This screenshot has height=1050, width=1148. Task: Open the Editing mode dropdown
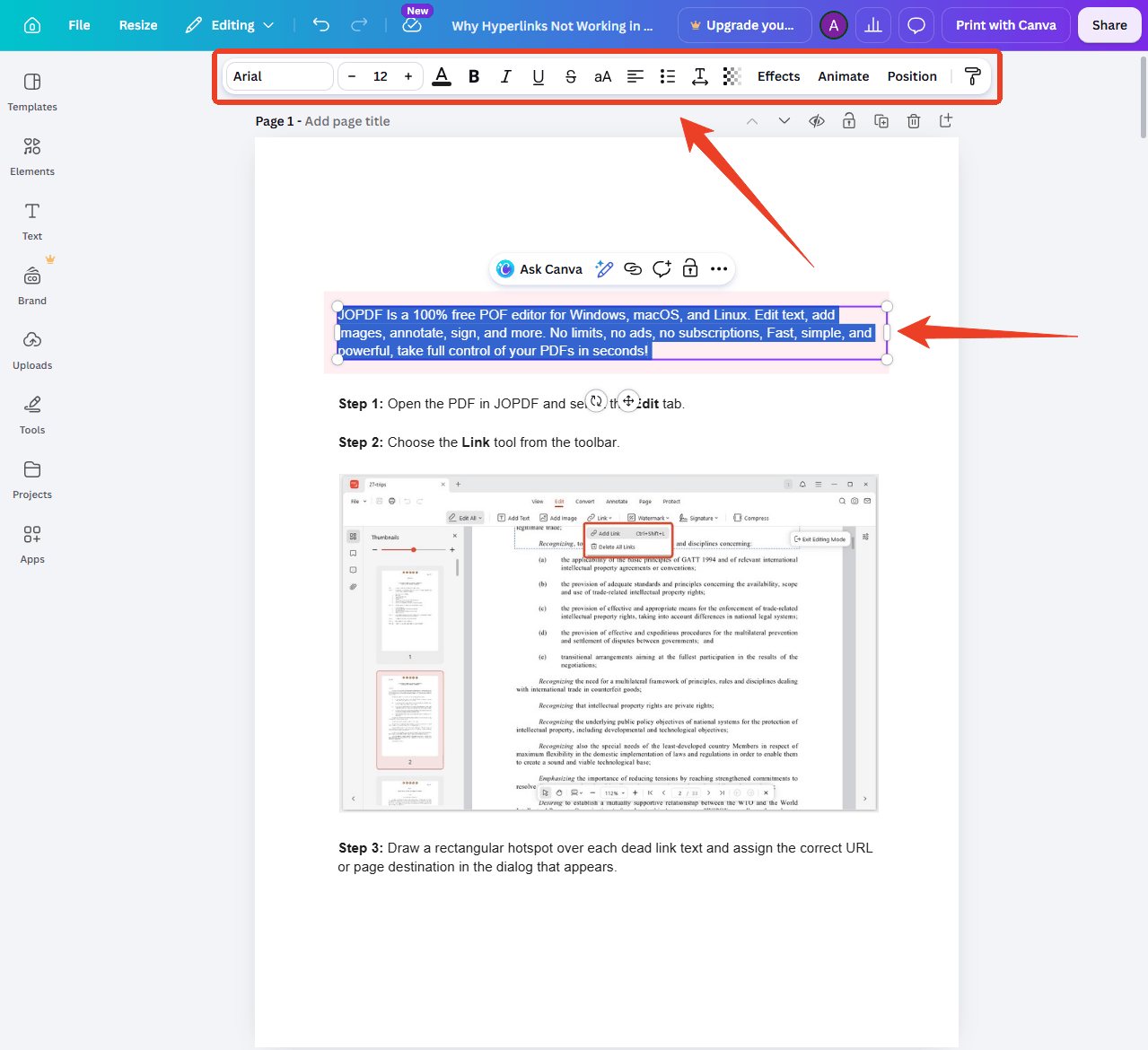230,25
